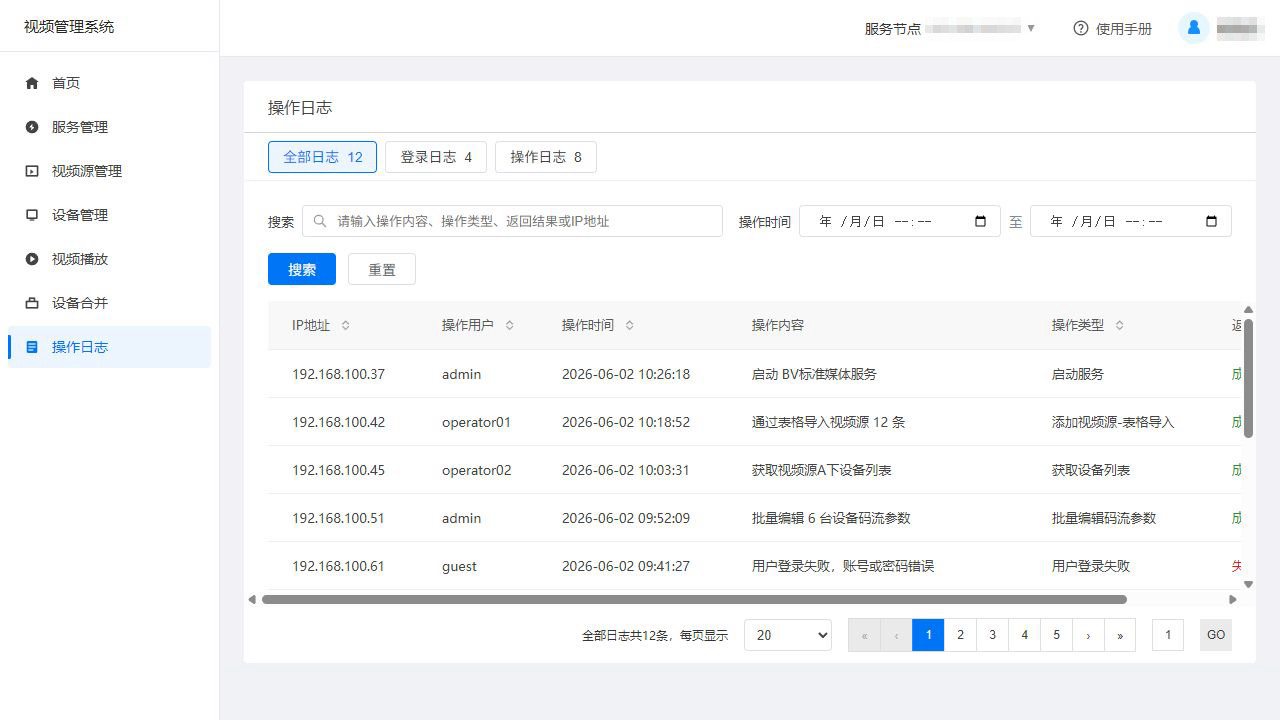Click operator02 in 操作用户 column

(x=476, y=470)
